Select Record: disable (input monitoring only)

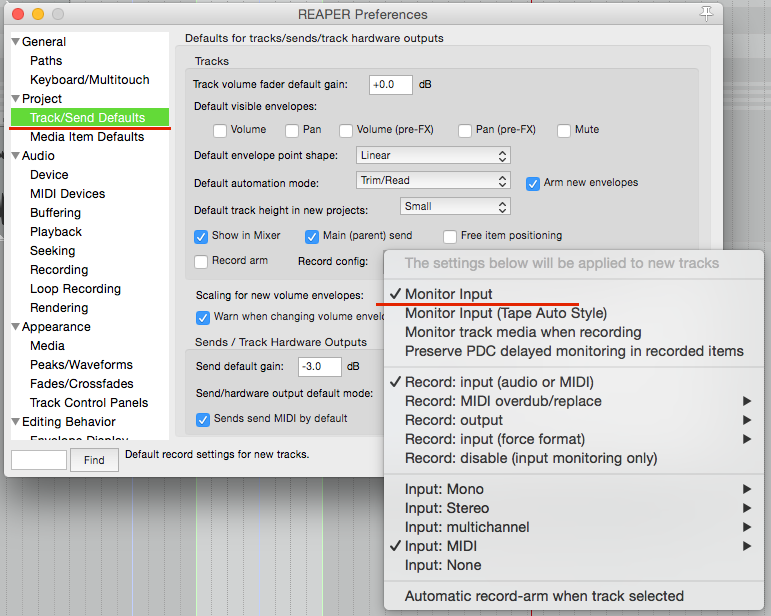pyautogui.click(x=574, y=458)
